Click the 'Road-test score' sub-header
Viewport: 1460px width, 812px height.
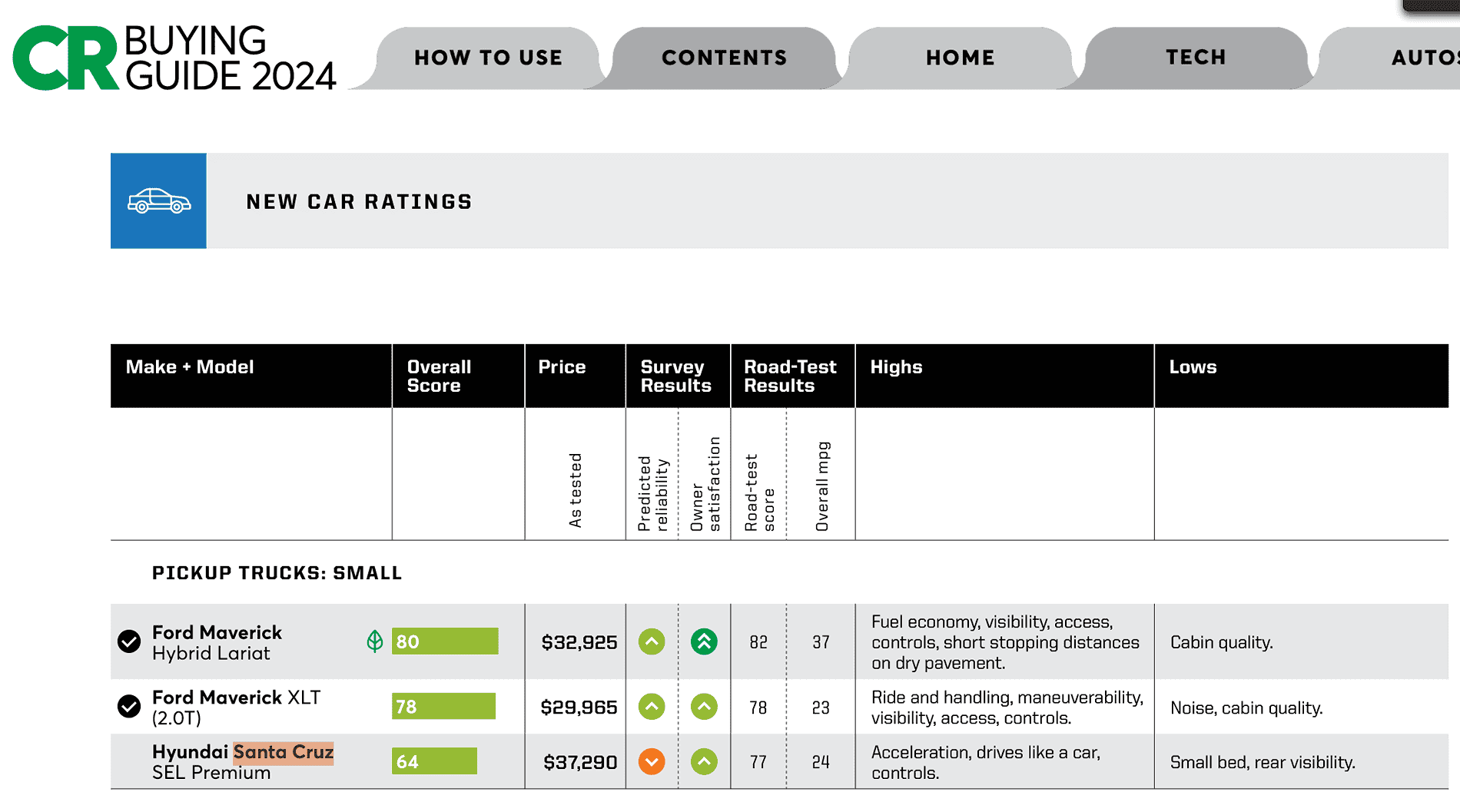coord(759,492)
